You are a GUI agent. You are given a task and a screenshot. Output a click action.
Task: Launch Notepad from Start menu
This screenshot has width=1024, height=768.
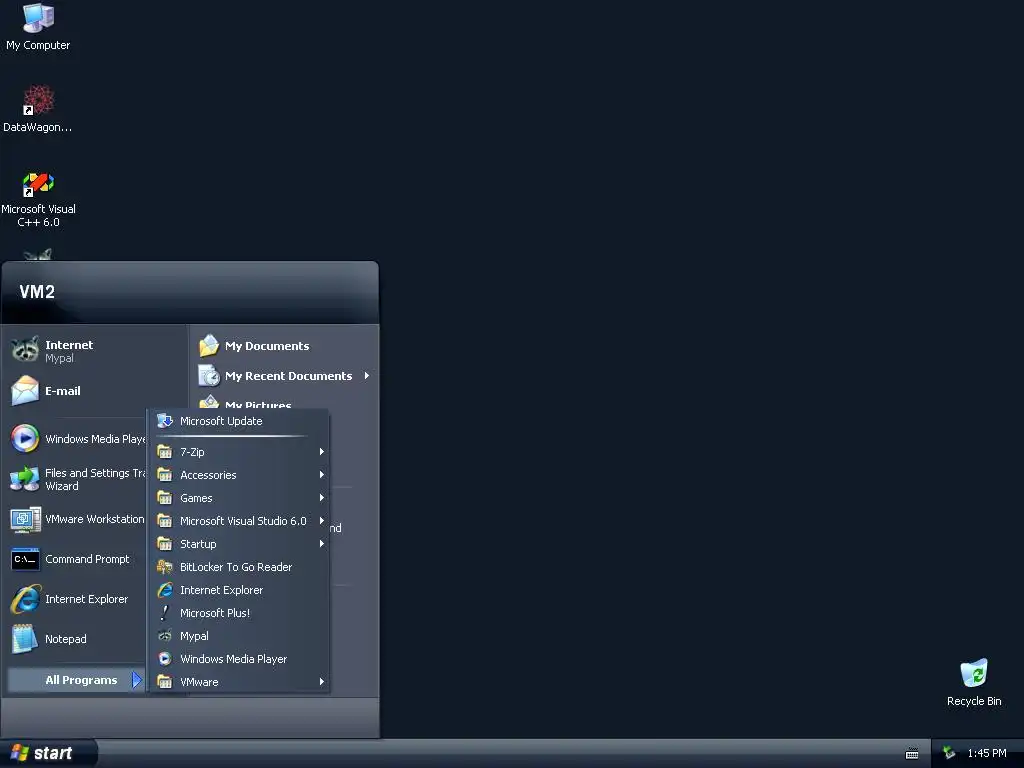(77, 639)
